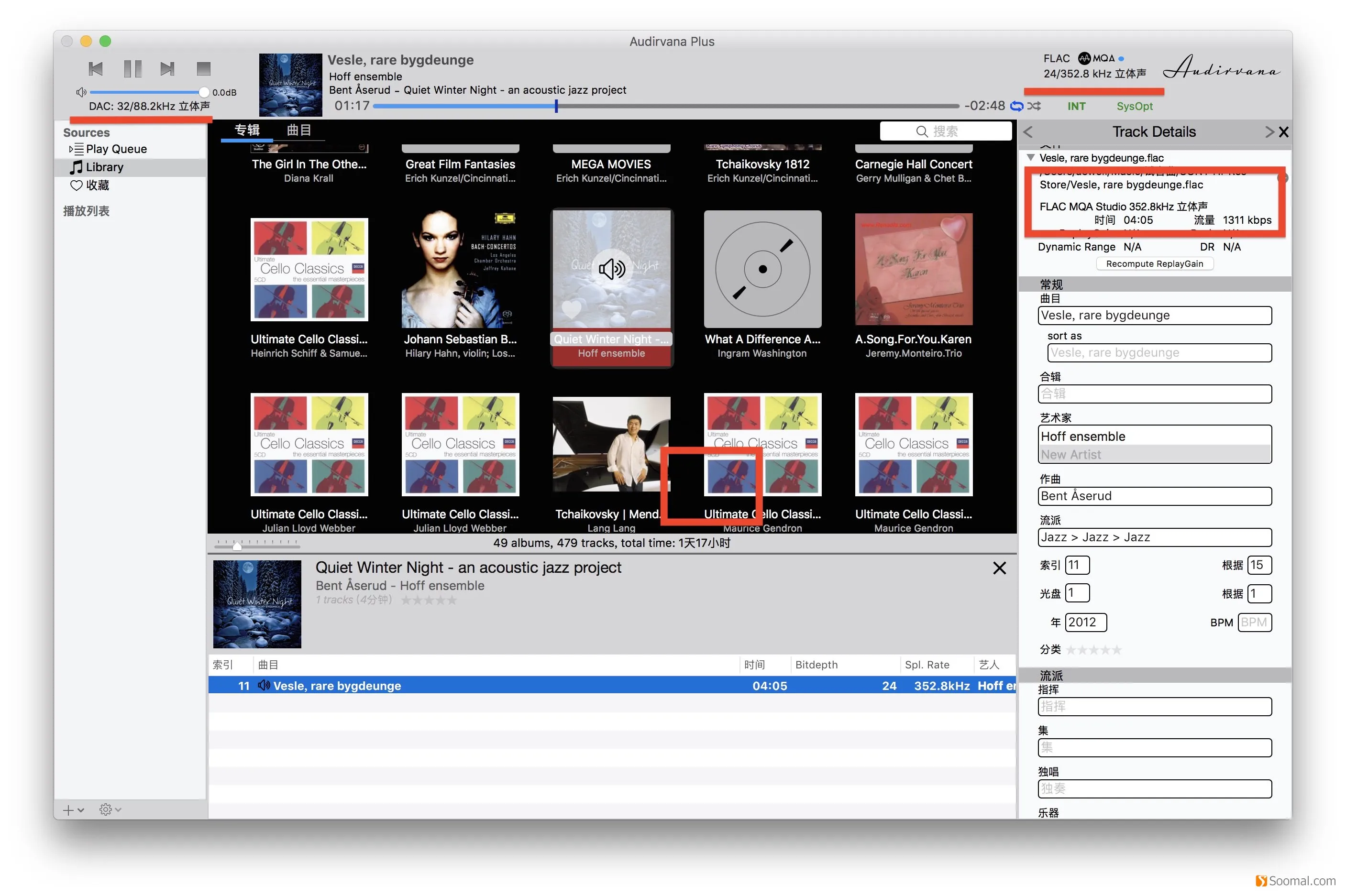Open What A Difference A album
Viewport: 1346px width, 896px height.
tap(762, 269)
